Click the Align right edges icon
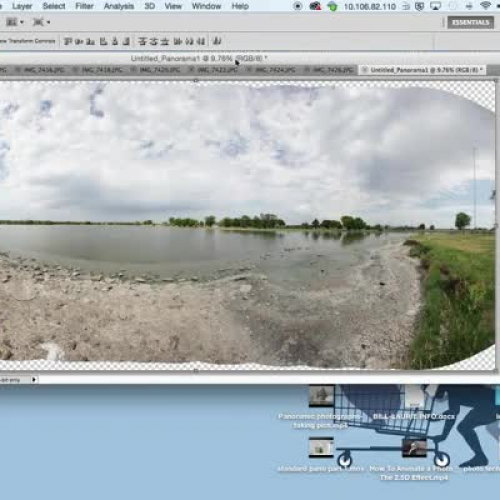 tap(126, 41)
